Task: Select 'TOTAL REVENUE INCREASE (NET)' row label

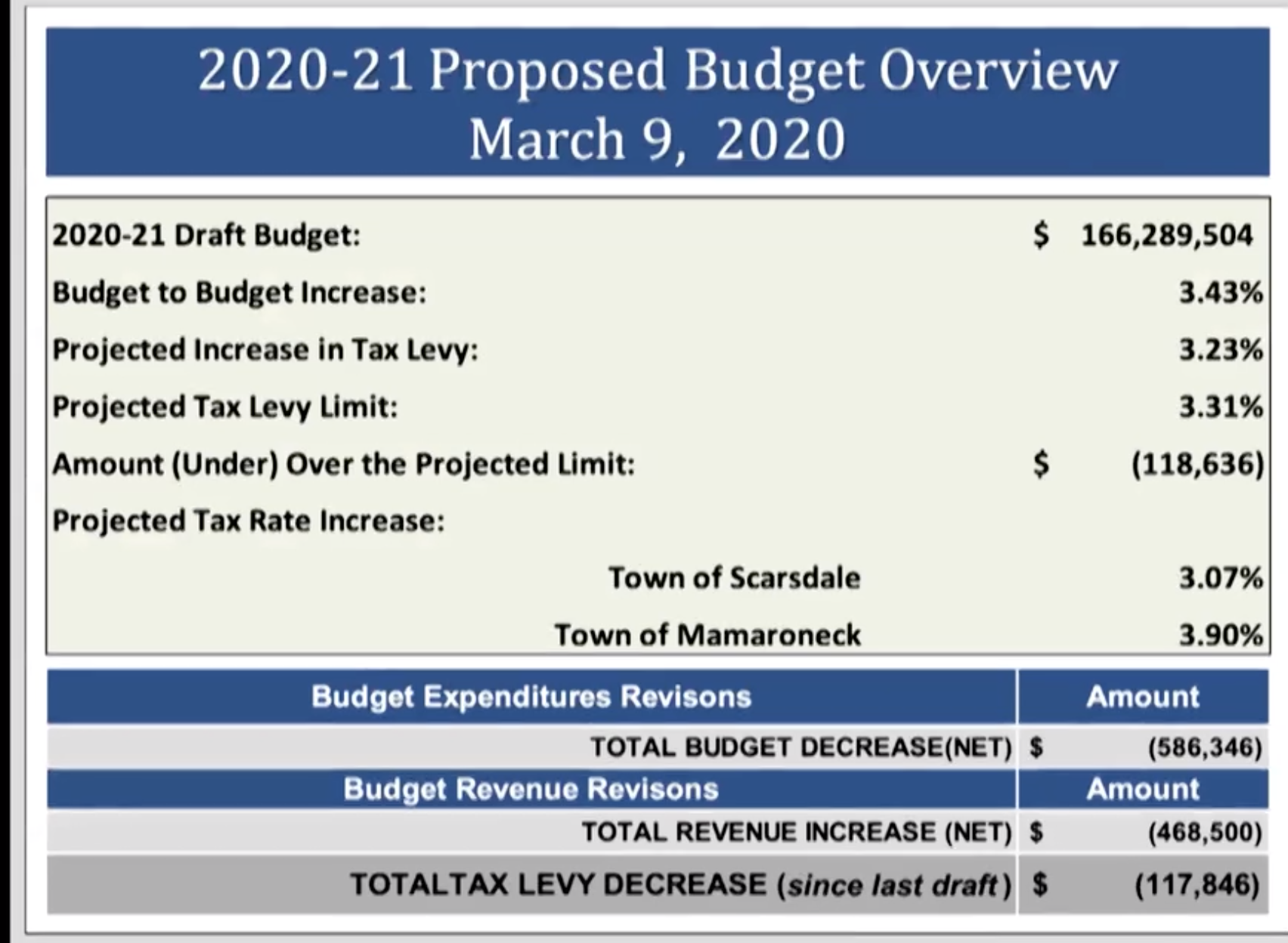Action: coord(796,833)
